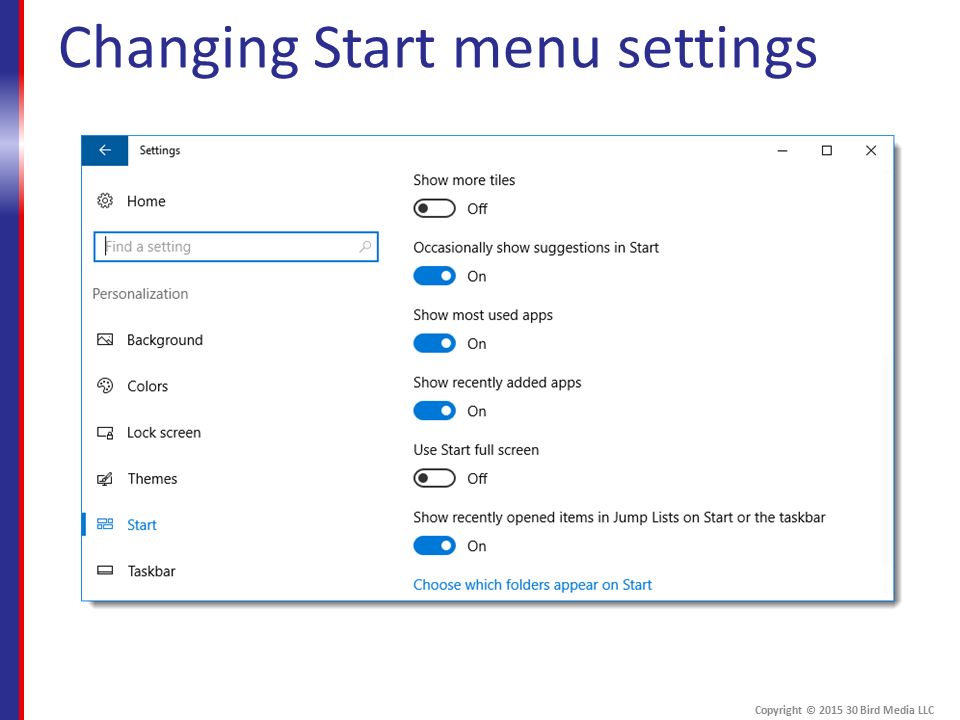Click the Themes brush icon

105,479
